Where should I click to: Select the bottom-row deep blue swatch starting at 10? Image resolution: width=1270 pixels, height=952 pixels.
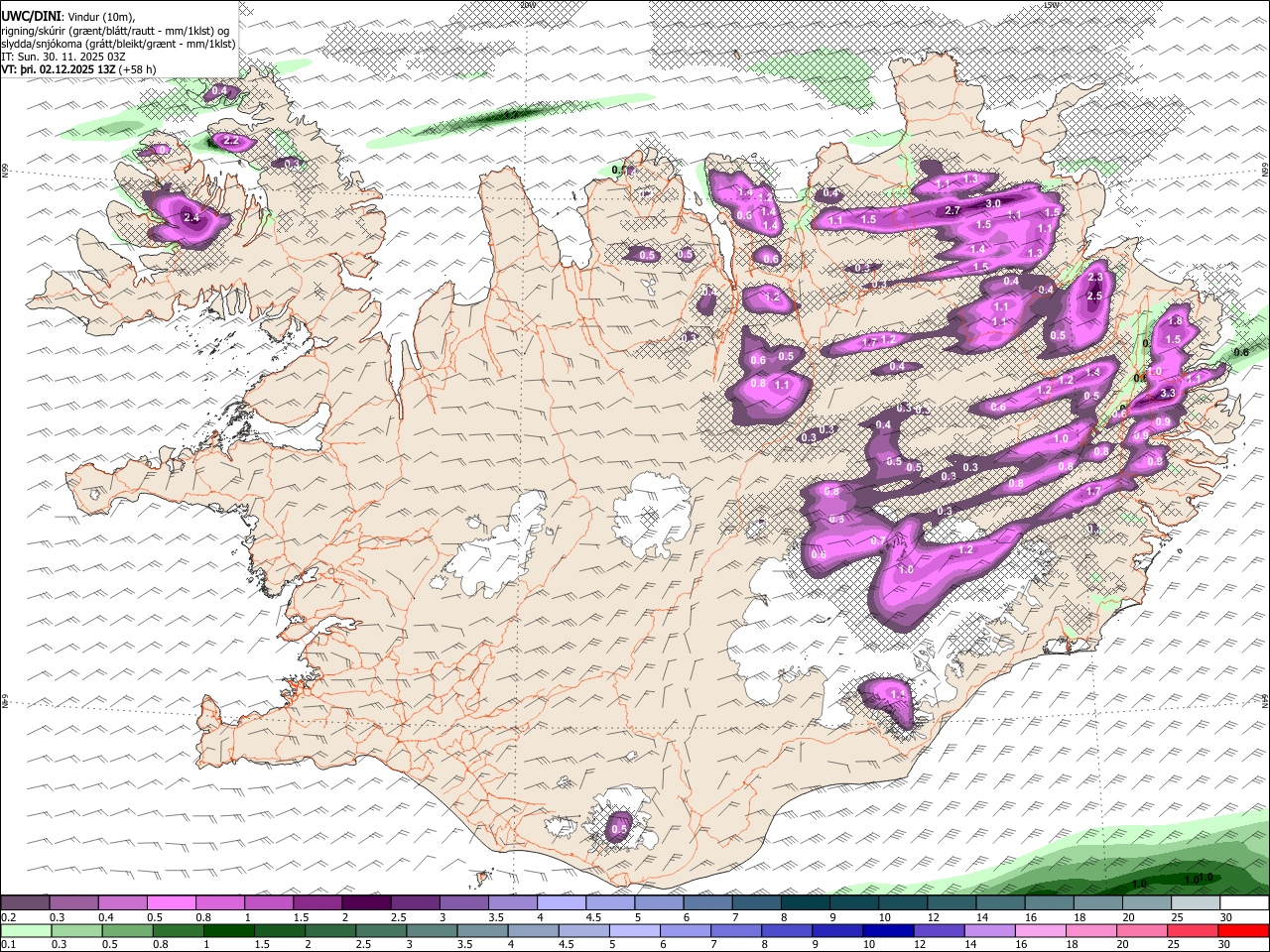(x=889, y=931)
